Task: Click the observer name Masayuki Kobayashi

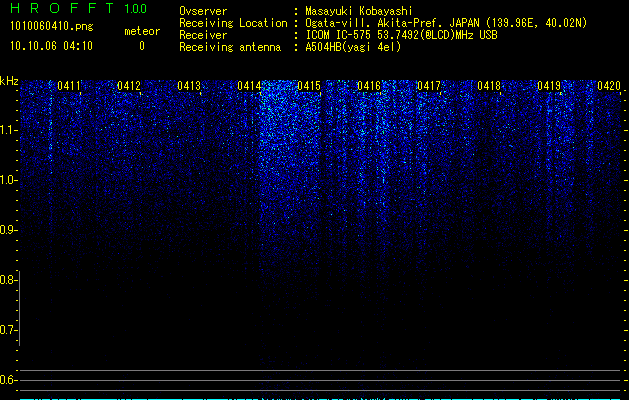Action: click(x=359, y=11)
